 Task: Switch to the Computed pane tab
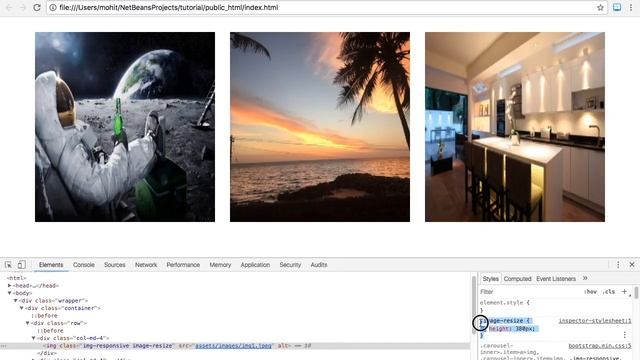[518, 279]
